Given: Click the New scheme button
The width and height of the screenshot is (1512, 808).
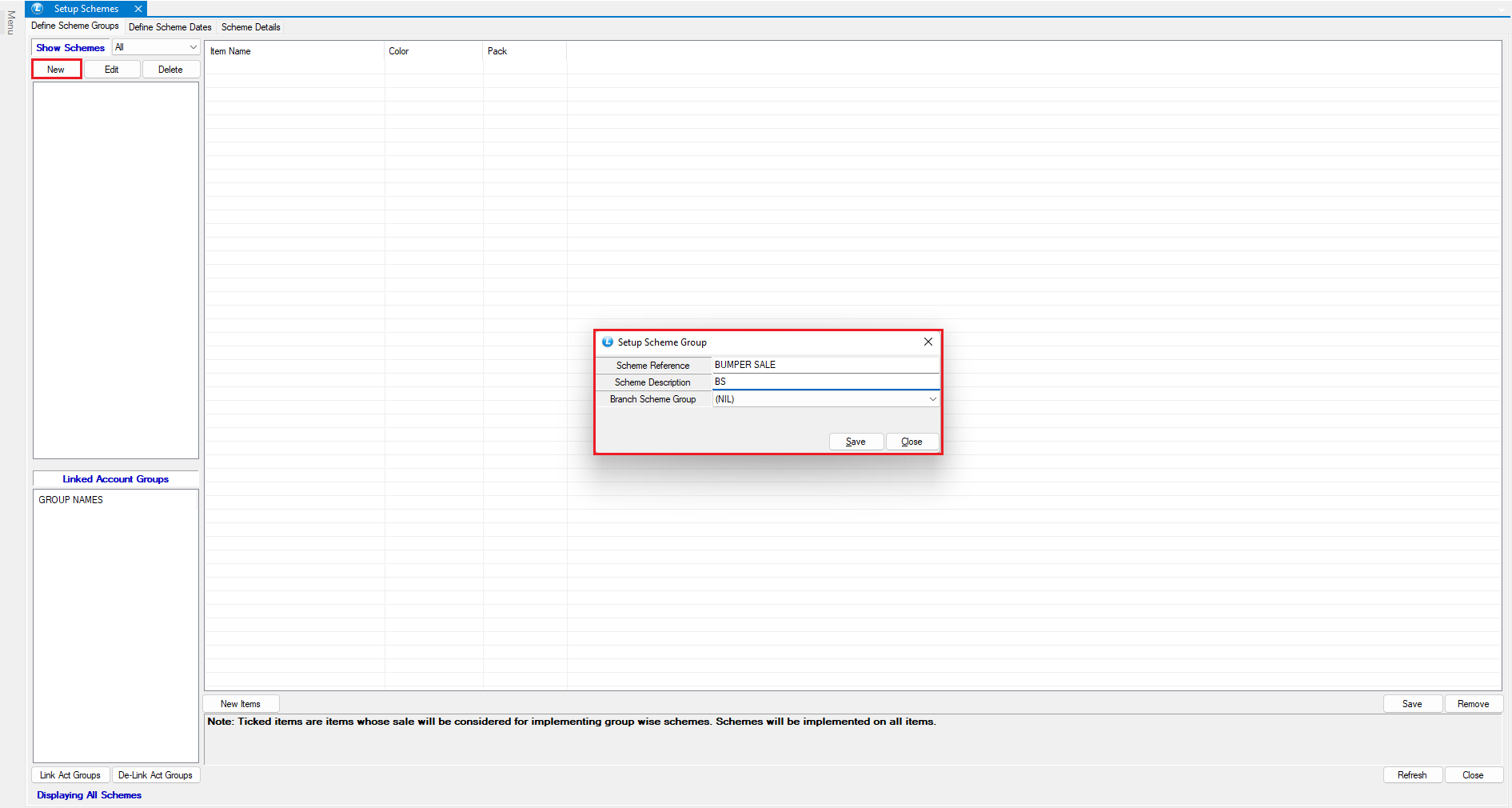Looking at the screenshot, I should pyautogui.click(x=56, y=70).
